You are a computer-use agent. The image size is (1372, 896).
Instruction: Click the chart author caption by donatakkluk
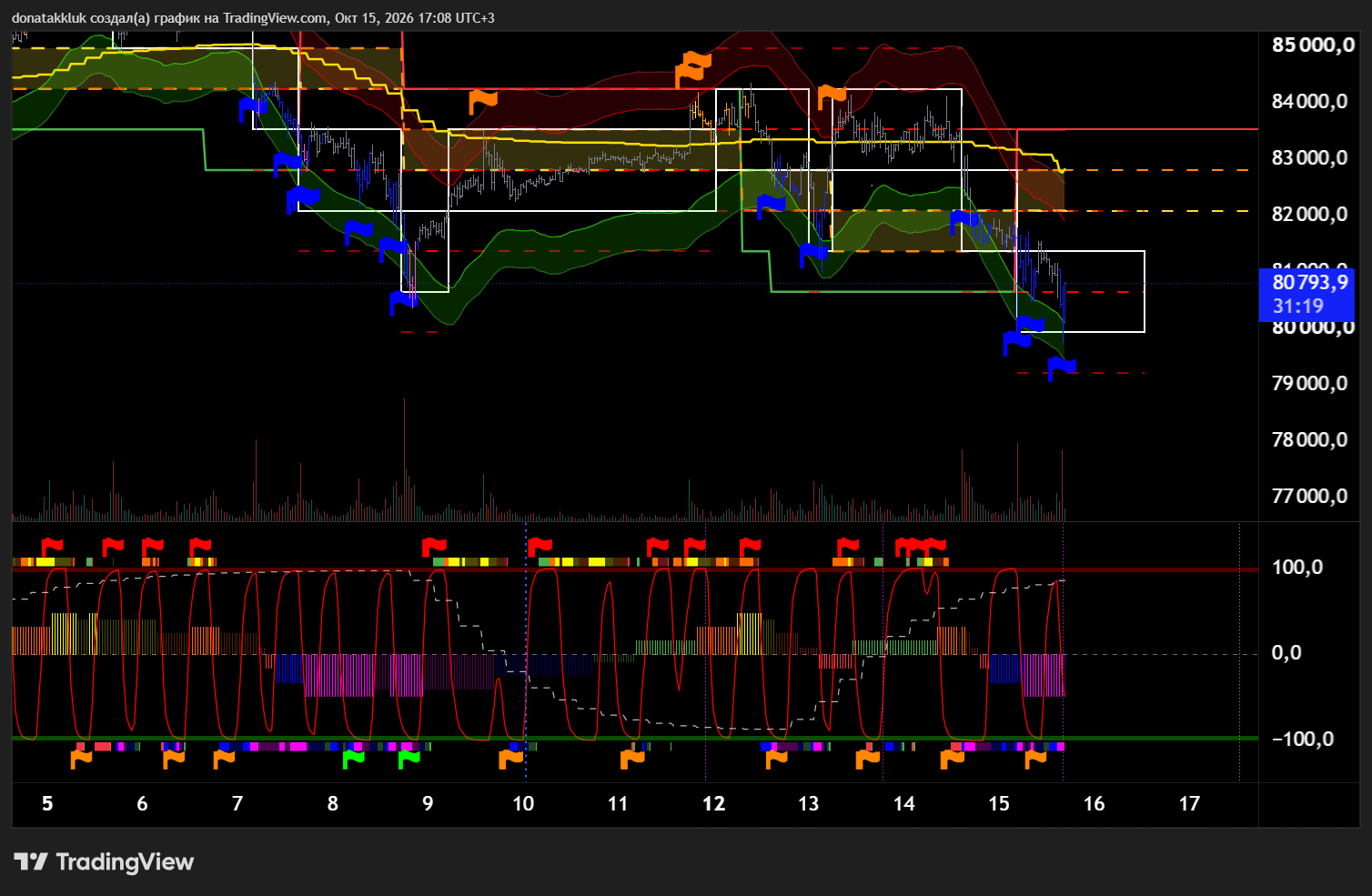coord(253,17)
